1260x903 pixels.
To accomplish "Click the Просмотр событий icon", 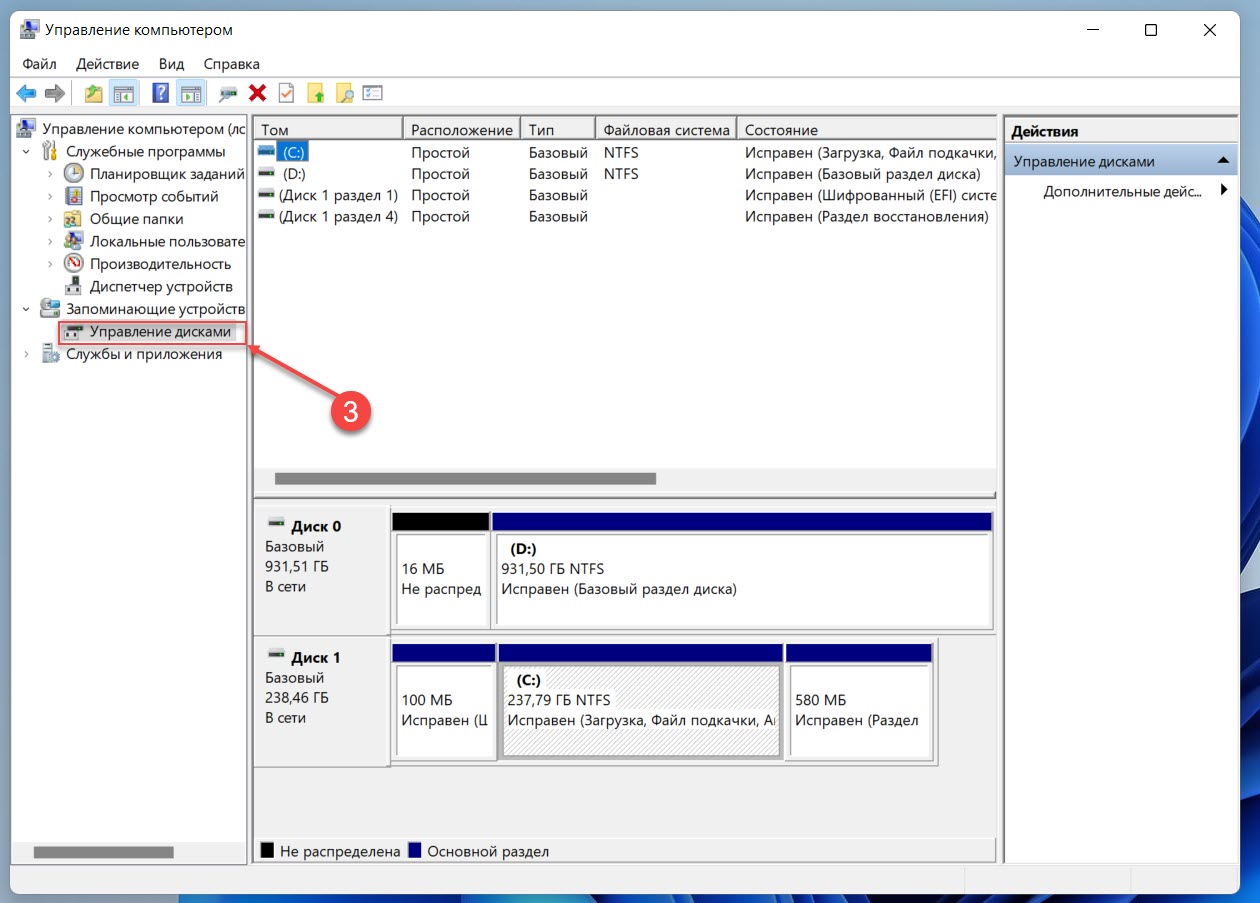I will click(74, 196).
